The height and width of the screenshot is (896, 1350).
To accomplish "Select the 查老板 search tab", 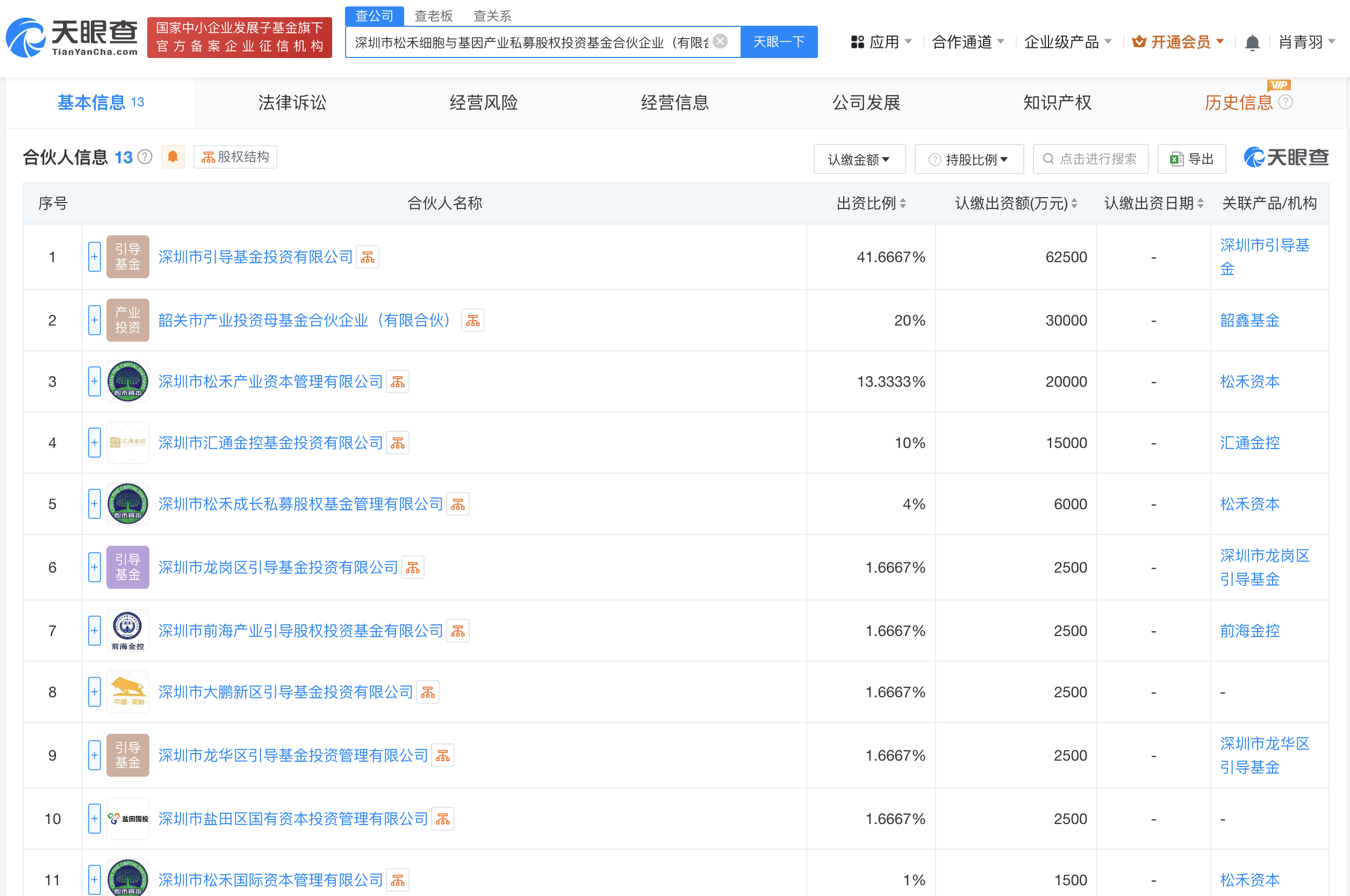I will point(433,16).
